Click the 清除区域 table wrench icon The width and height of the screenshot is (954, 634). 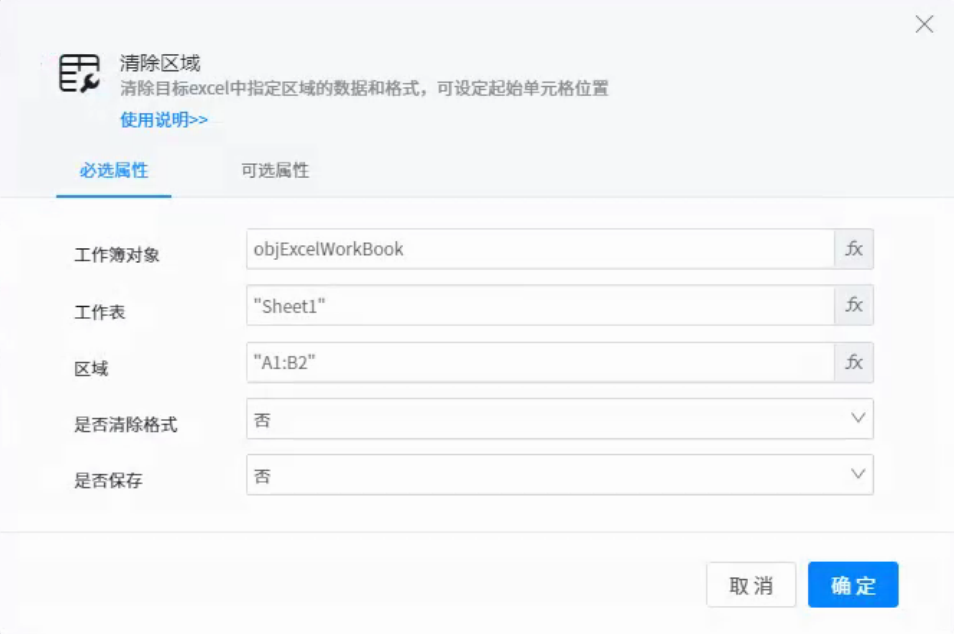(79, 74)
